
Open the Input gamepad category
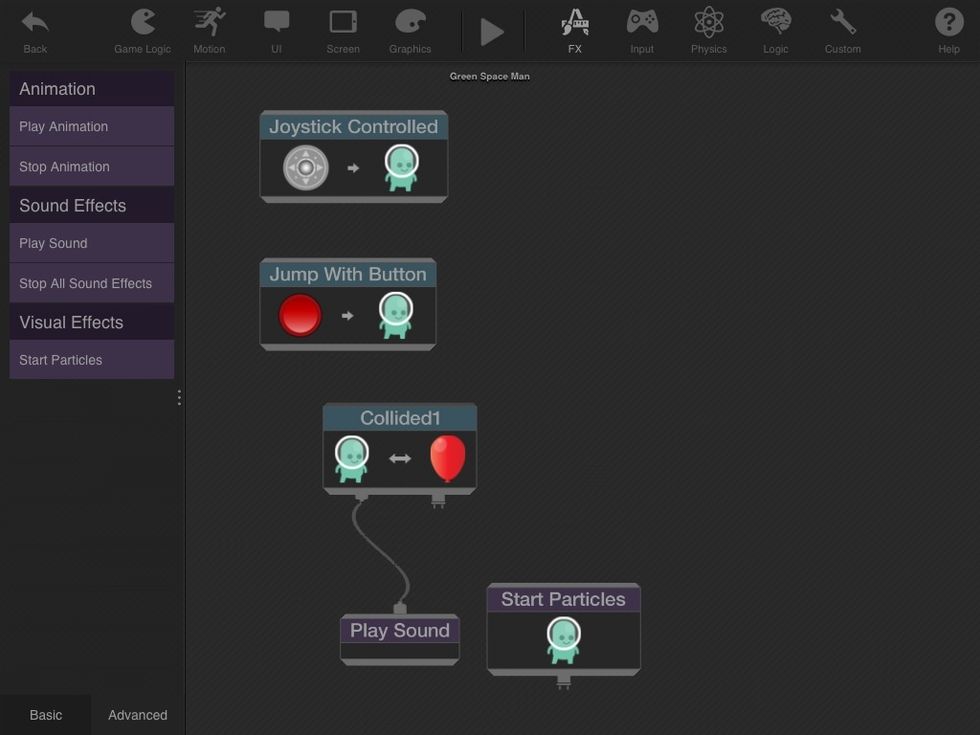pyautogui.click(x=642, y=24)
